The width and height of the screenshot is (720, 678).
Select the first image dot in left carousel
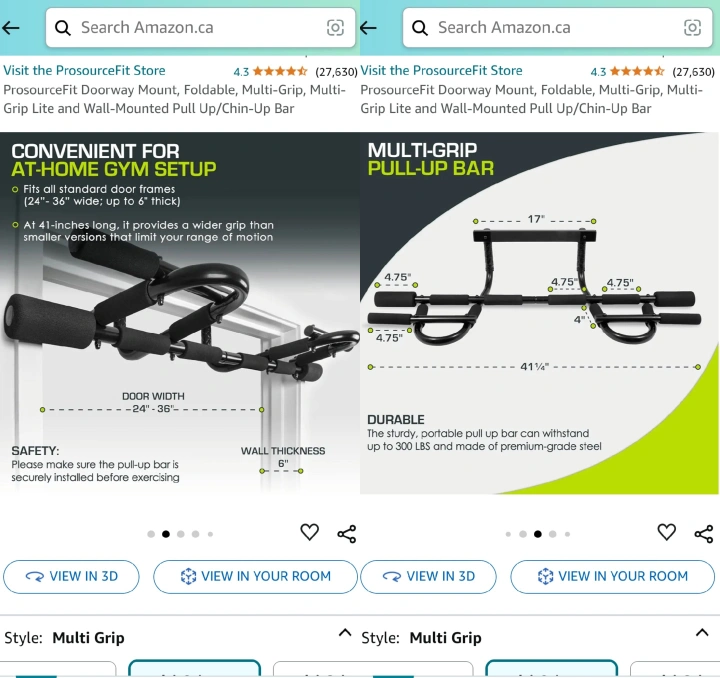(151, 534)
